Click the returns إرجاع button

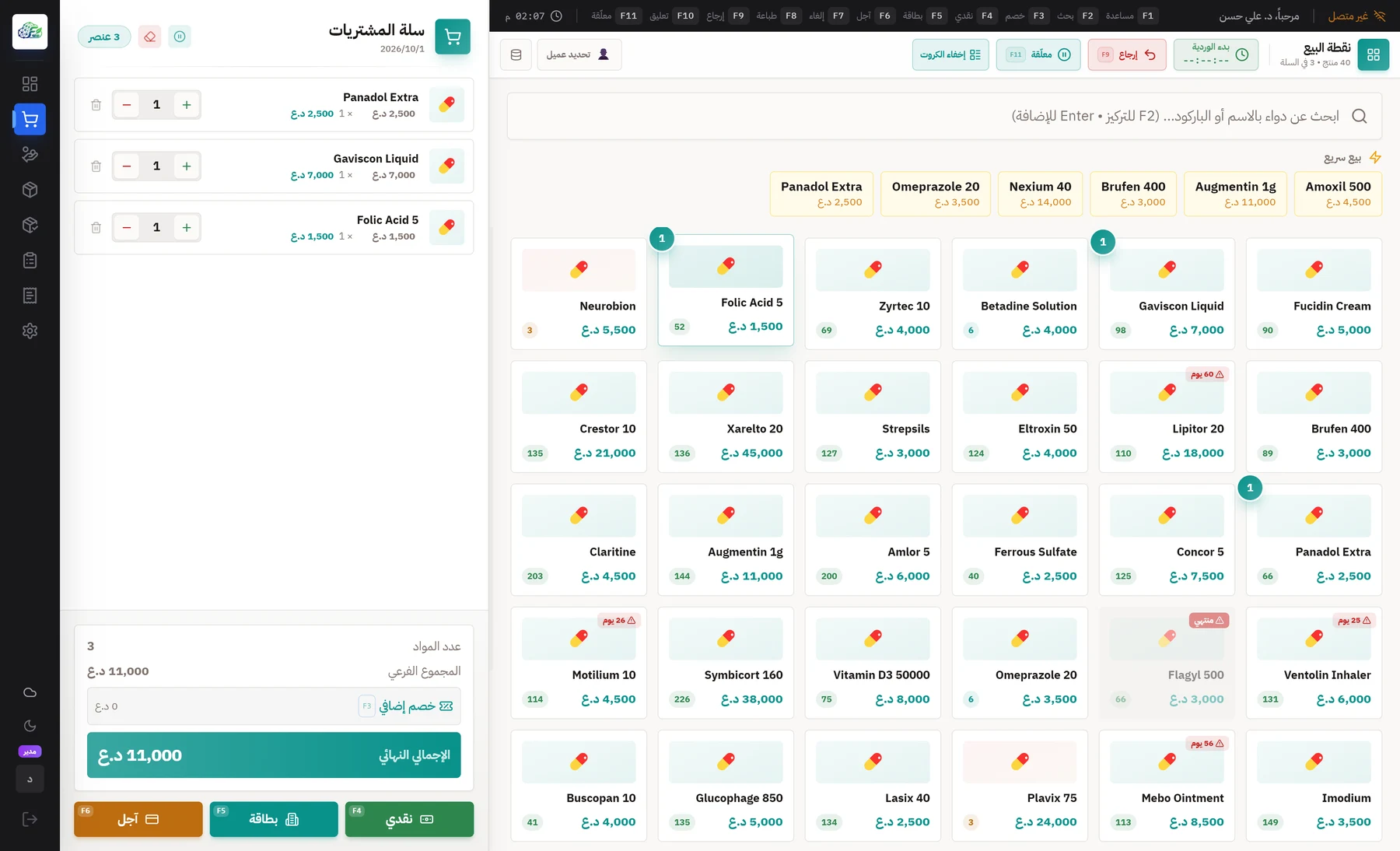point(1127,54)
